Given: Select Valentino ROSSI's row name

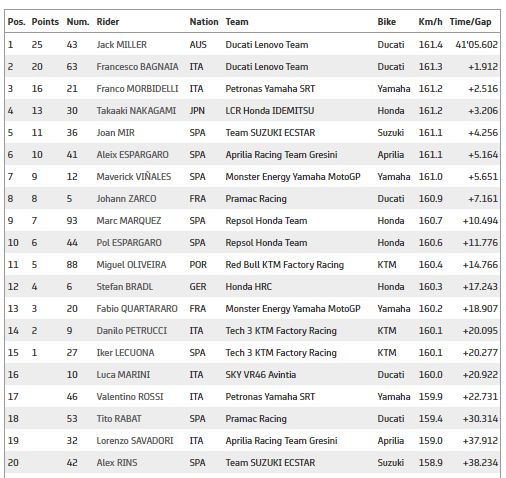Looking at the screenshot, I should (130, 397).
